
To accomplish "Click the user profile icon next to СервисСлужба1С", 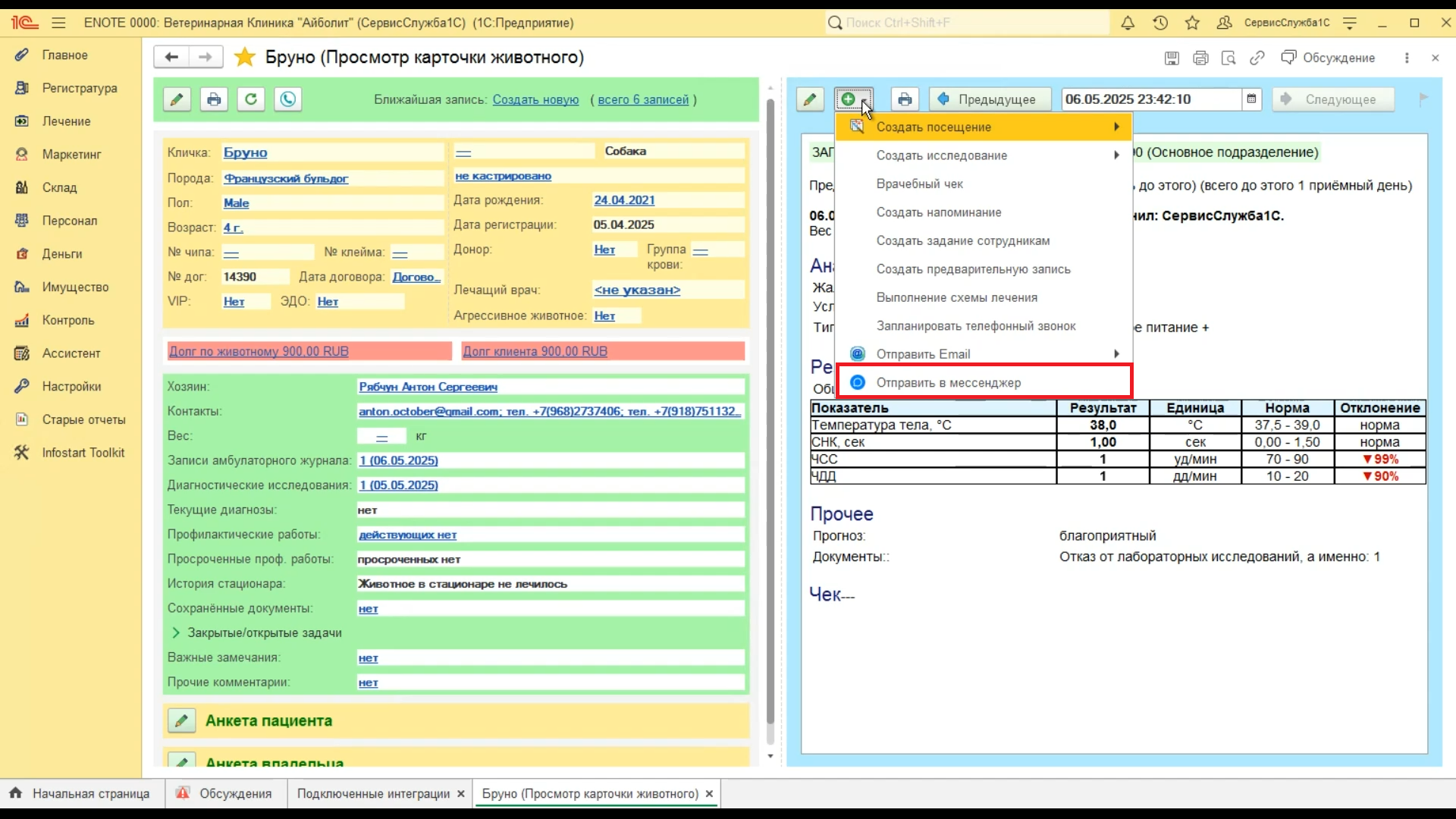I will coord(1224,23).
